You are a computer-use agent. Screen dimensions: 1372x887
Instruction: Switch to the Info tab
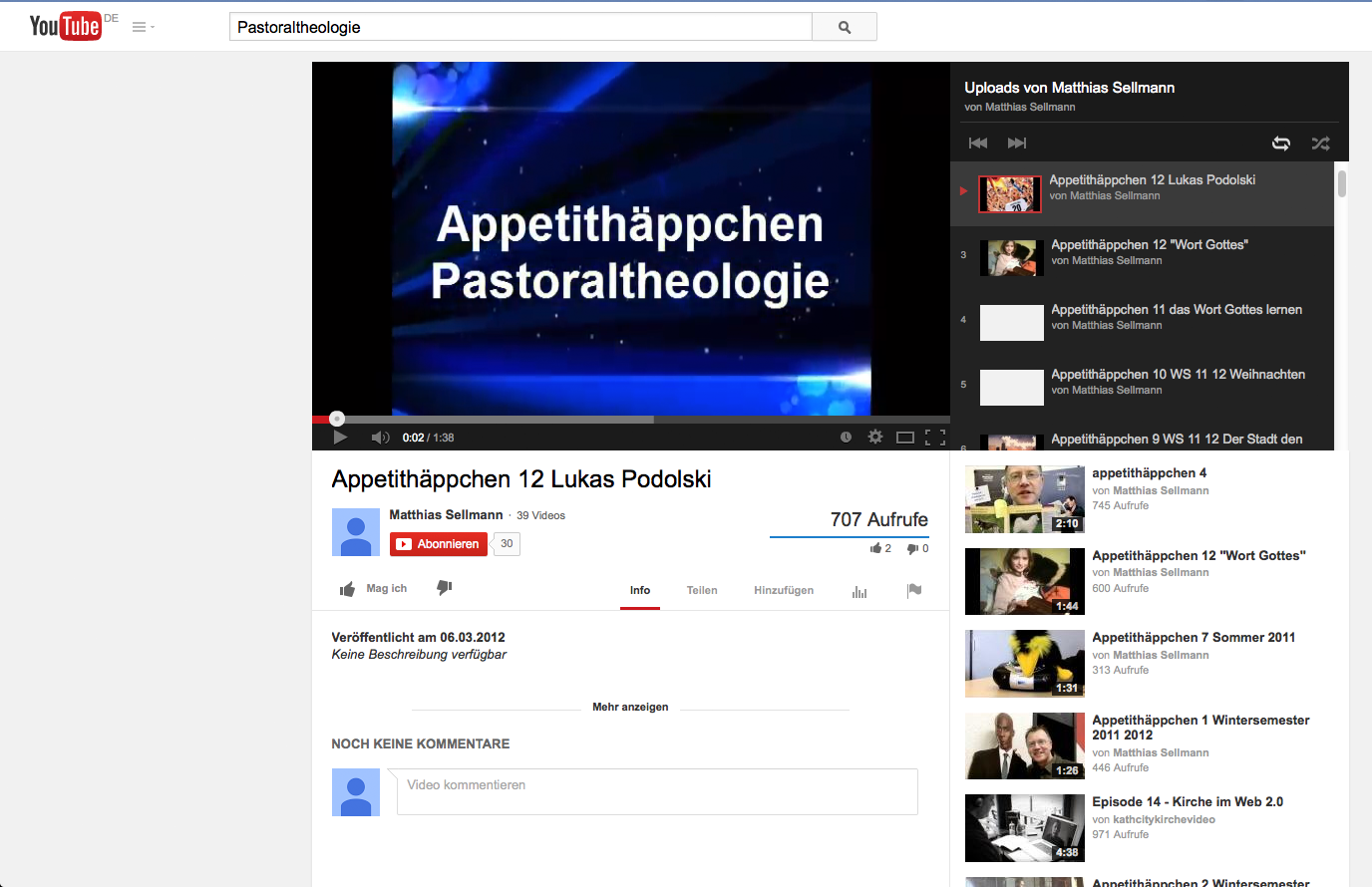coord(640,590)
